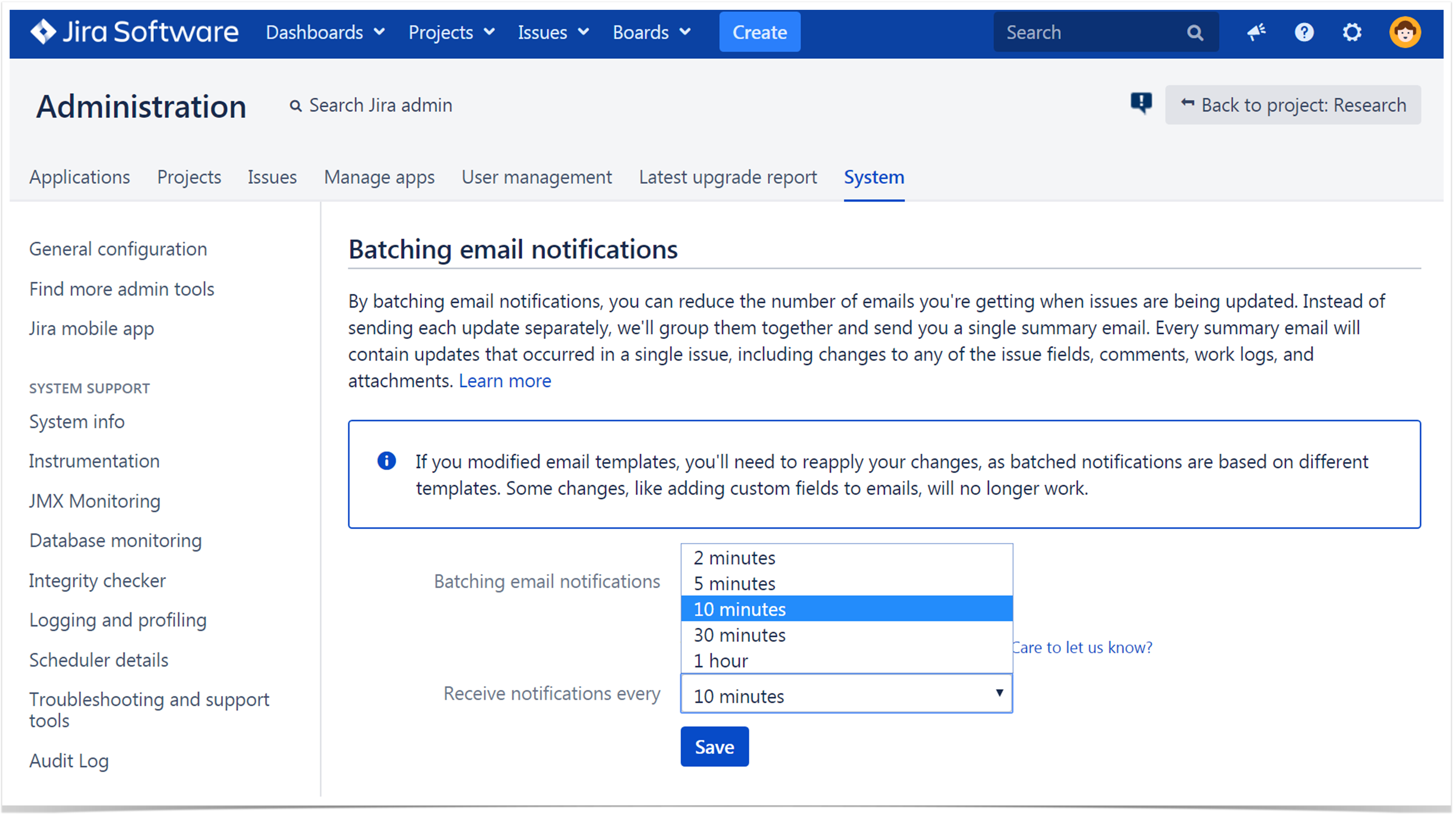Open the Dashboards dropdown menu
This screenshot has height=816, width=1456.
coord(325,32)
